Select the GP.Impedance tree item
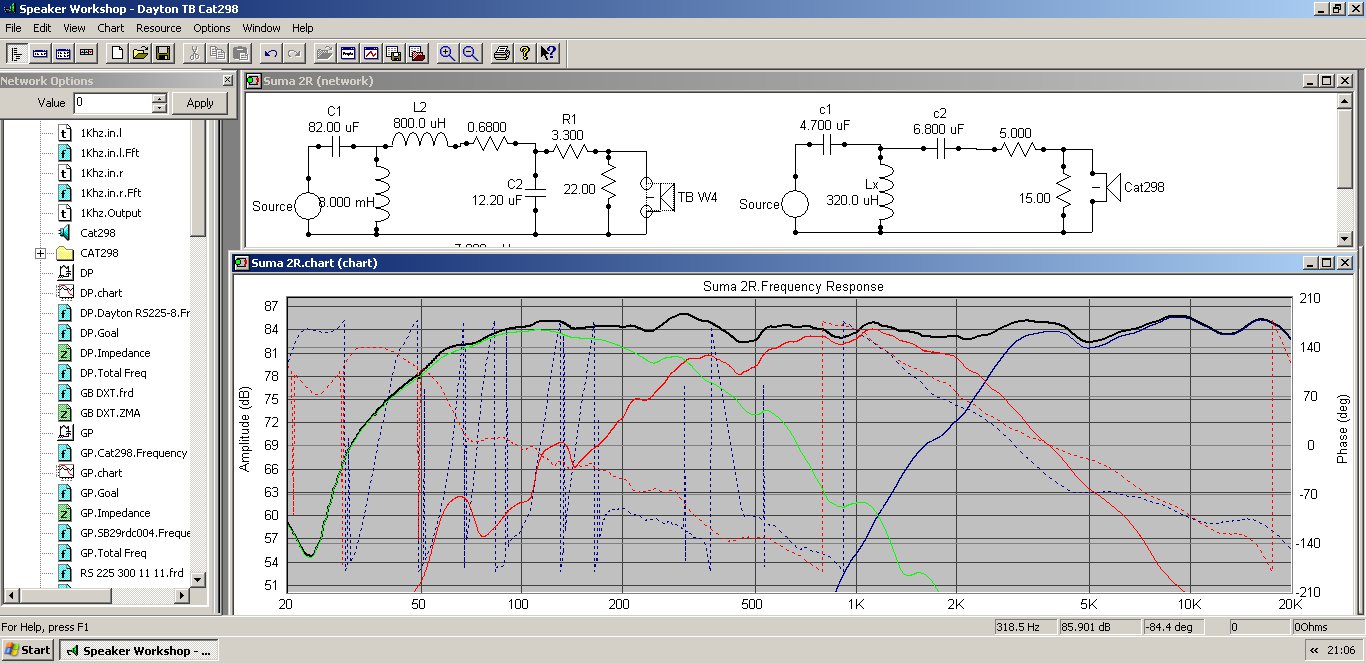This screenshot has height=663, width=1366. (x=115, y=513)
